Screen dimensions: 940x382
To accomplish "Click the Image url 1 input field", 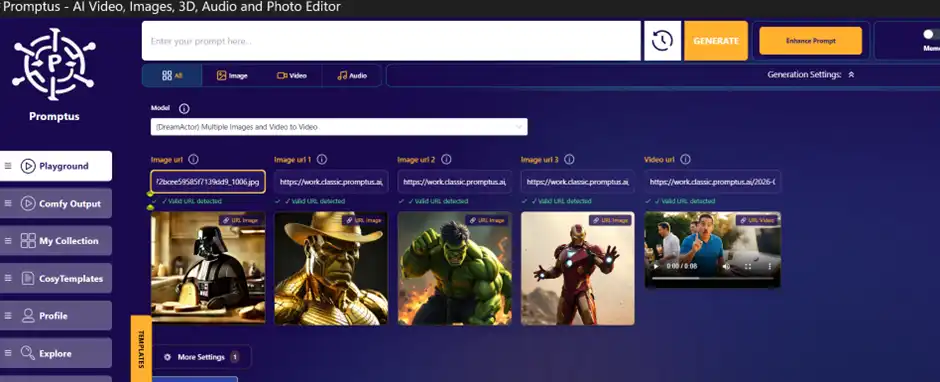I will [332, 181].
